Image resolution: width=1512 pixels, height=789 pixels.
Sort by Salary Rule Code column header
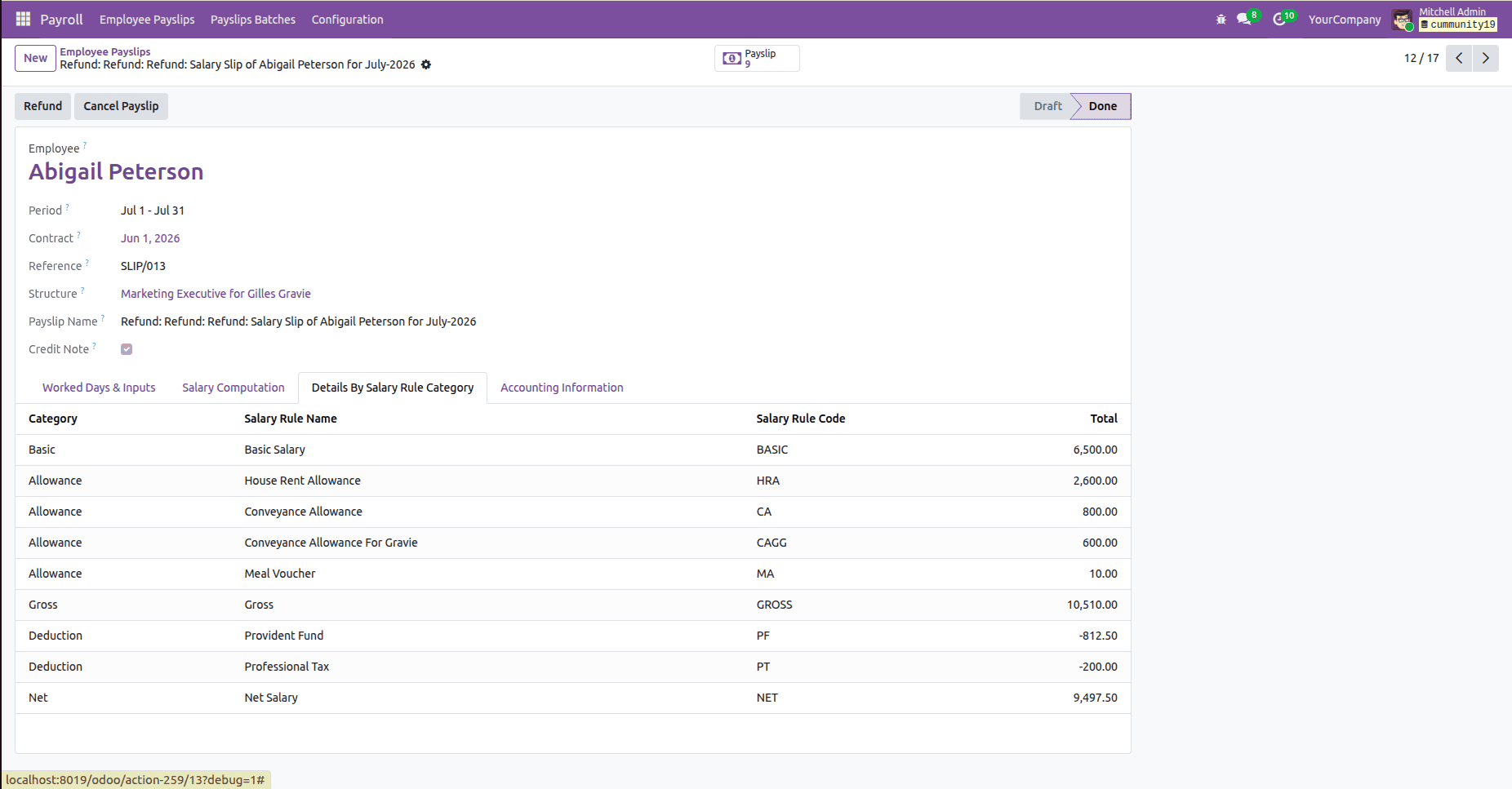801,419
